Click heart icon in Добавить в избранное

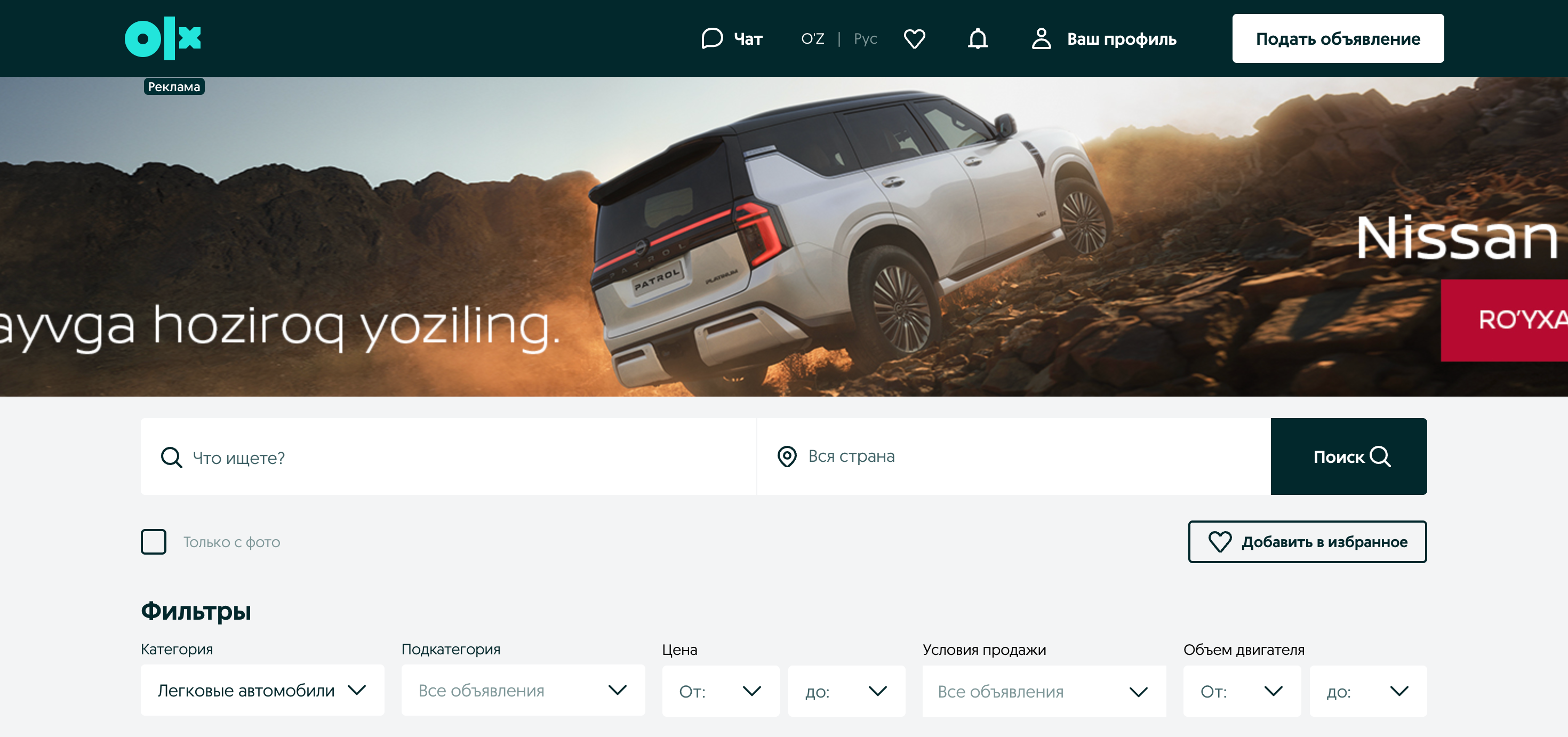(x=1219, y=542)
